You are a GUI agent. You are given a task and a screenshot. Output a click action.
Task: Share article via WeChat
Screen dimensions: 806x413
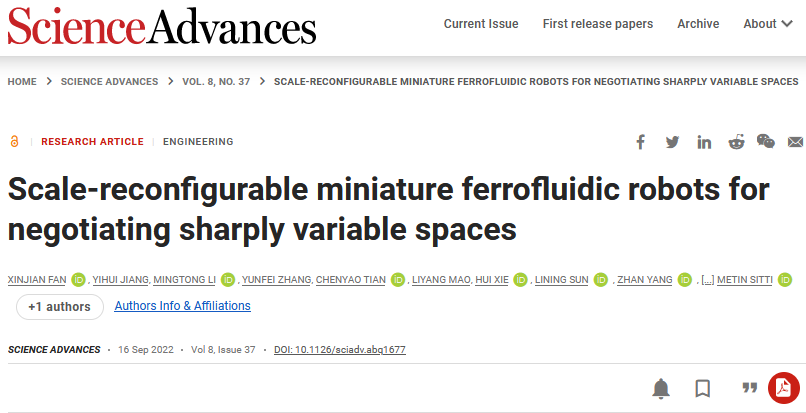pos(766,142)
